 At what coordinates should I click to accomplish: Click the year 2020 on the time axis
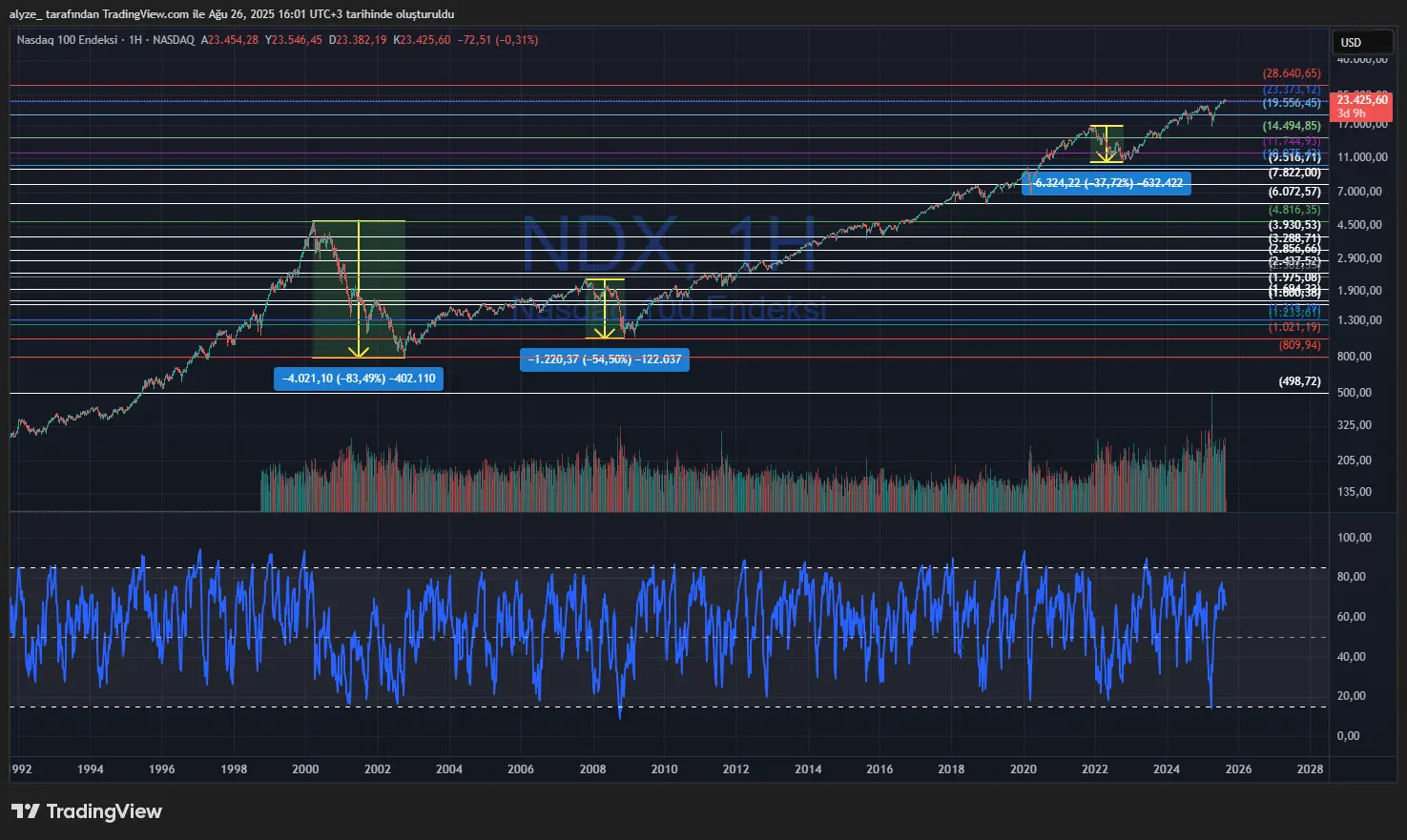point(1024,769)
